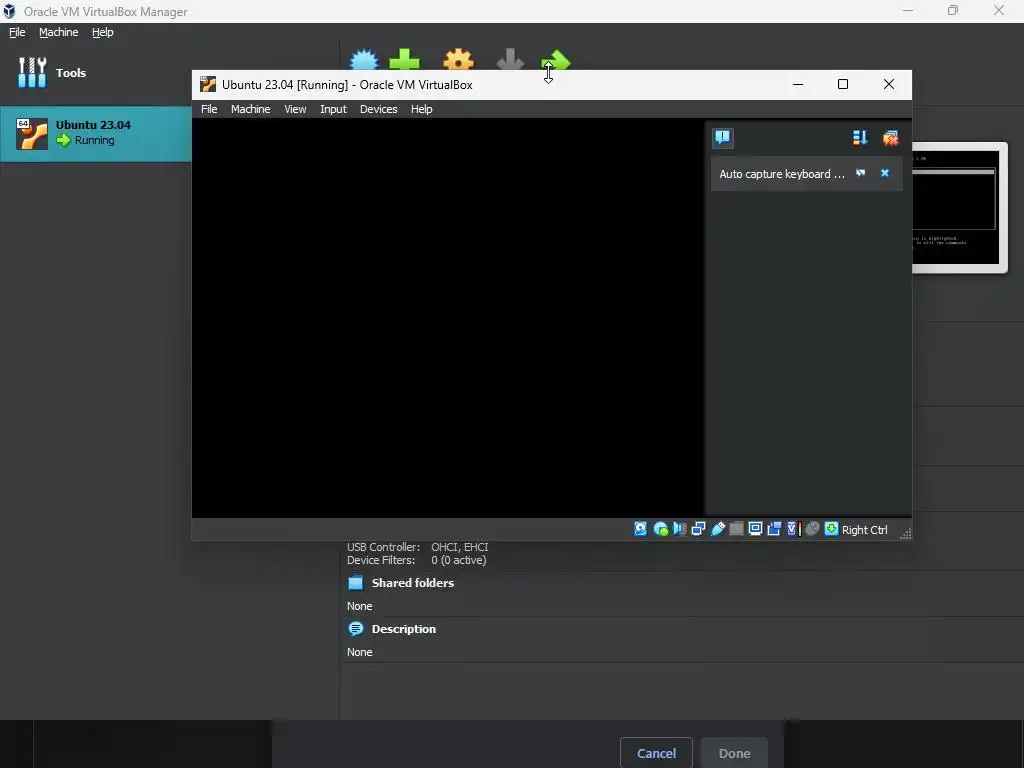
Task: Minimize the Ubuntu 23.04 VM window
Action: 797,84
